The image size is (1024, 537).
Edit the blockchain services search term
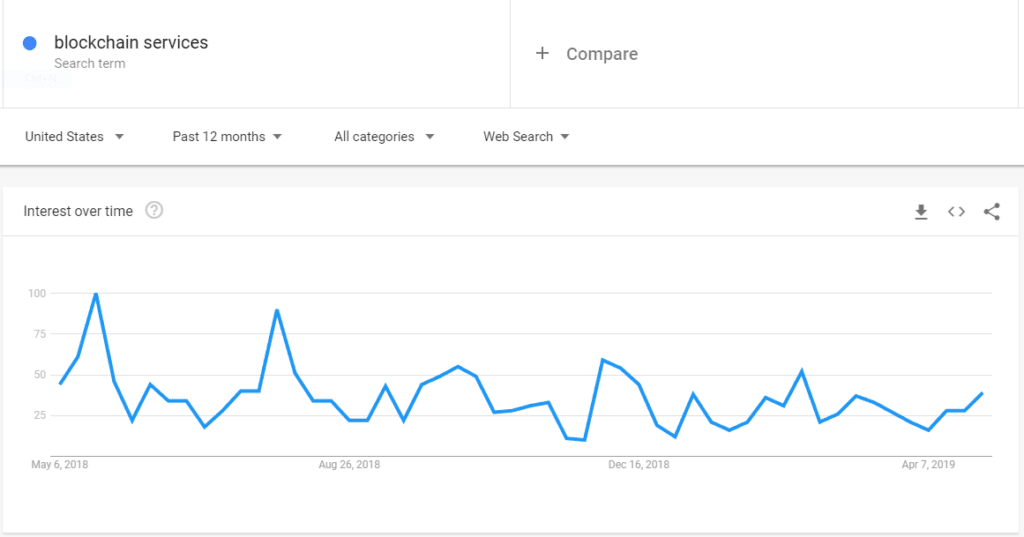(x=131, y=42)
